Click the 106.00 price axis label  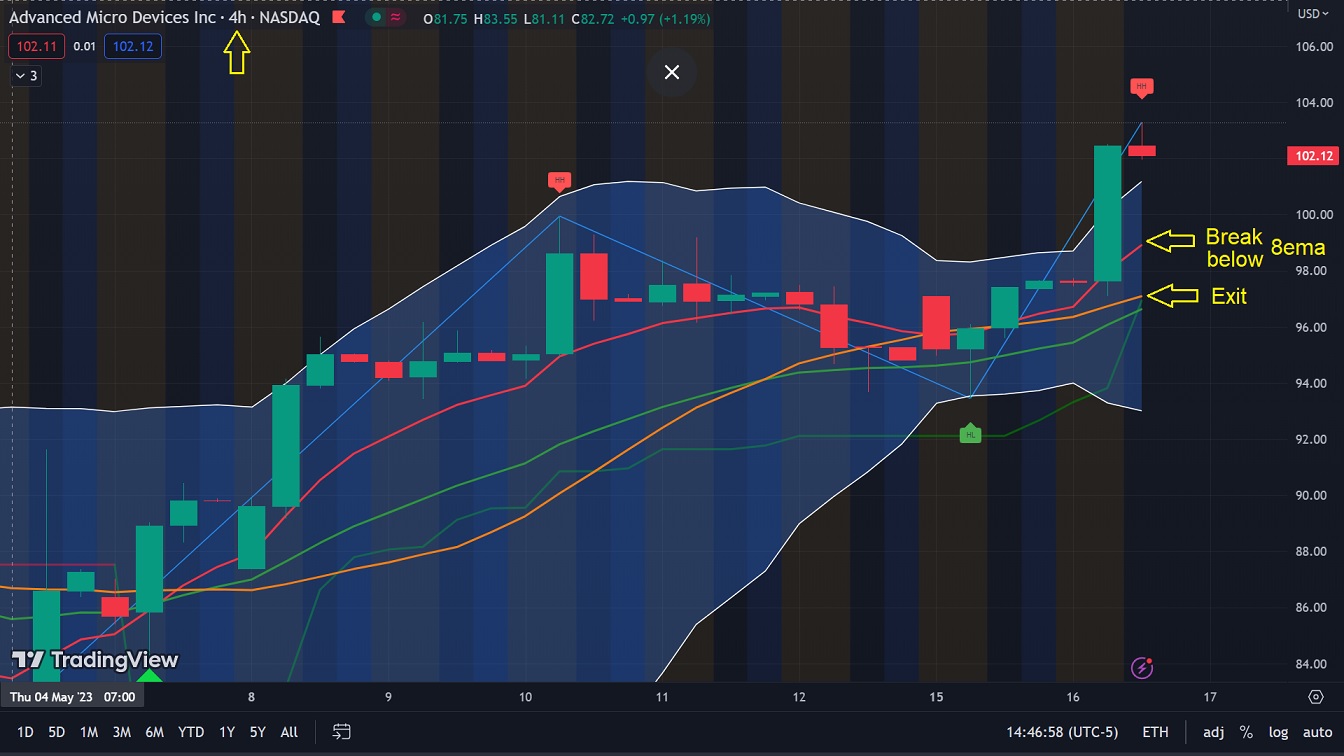point(1314,46)
